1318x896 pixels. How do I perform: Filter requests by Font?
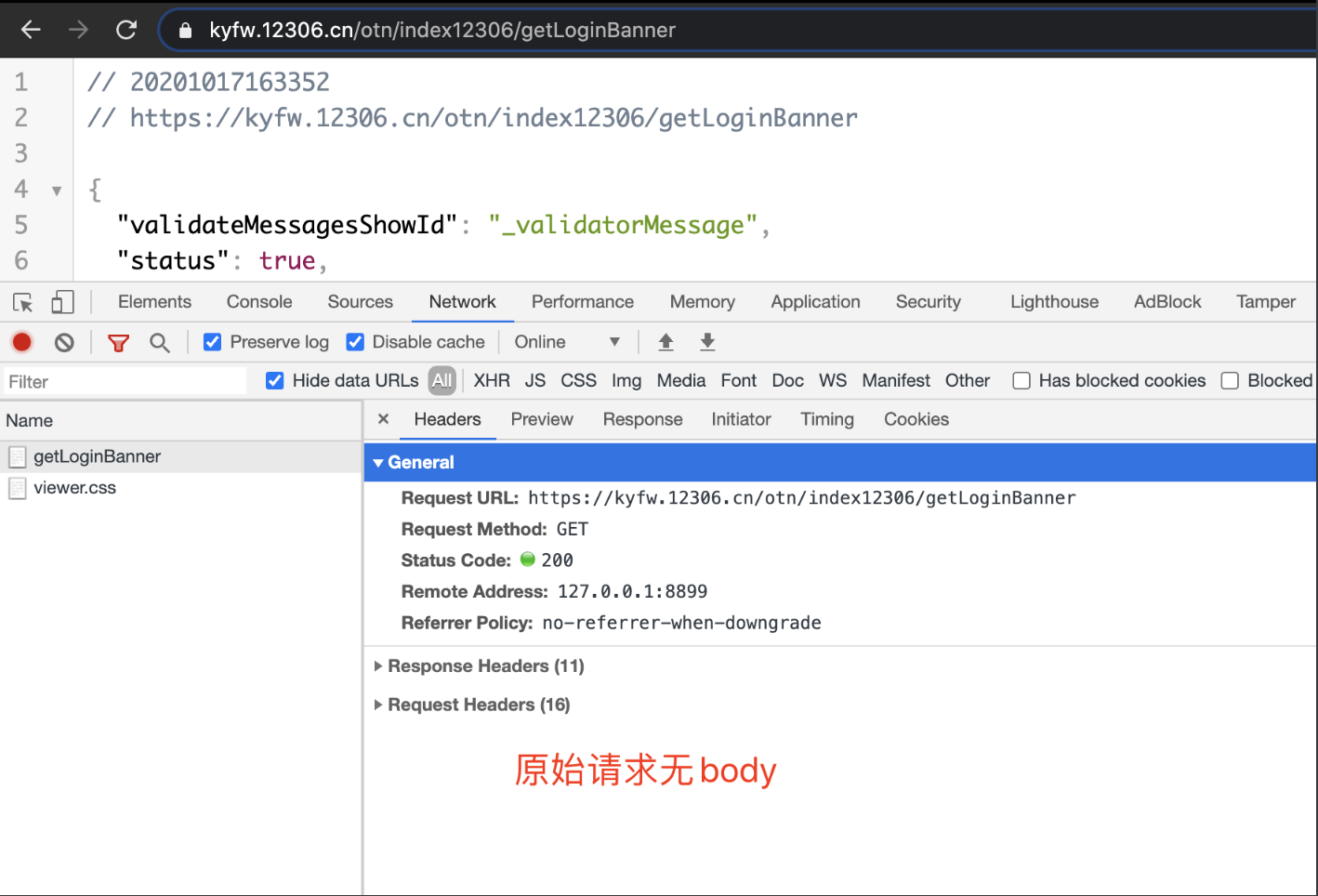tap(738, 380)
